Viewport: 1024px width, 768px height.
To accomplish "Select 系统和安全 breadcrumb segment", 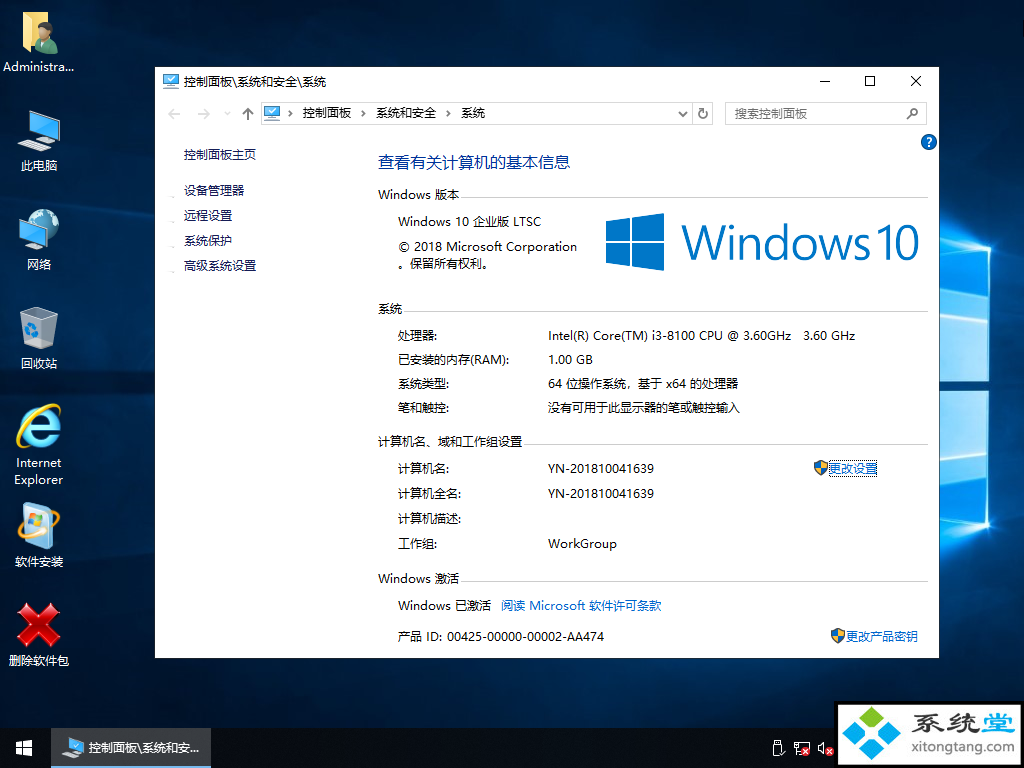I will tap(406, 113).
